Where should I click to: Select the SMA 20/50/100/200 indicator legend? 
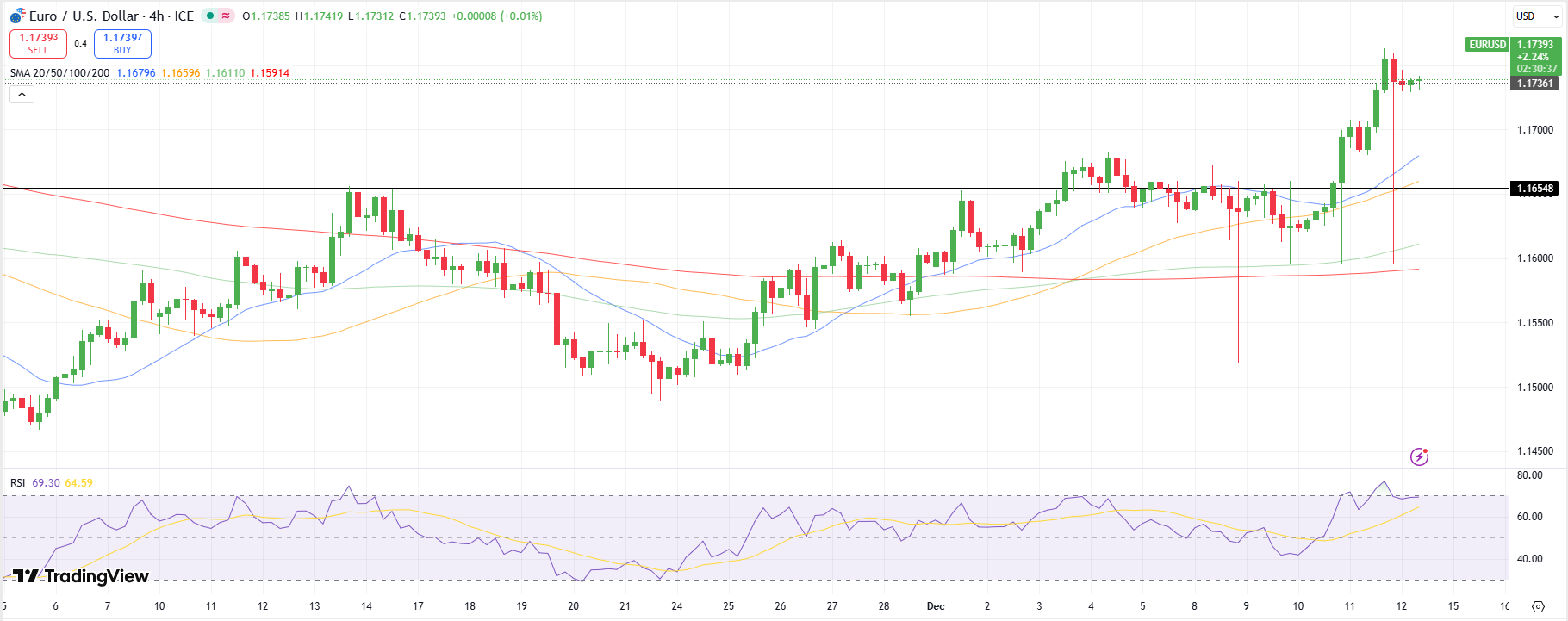point(60,73)
